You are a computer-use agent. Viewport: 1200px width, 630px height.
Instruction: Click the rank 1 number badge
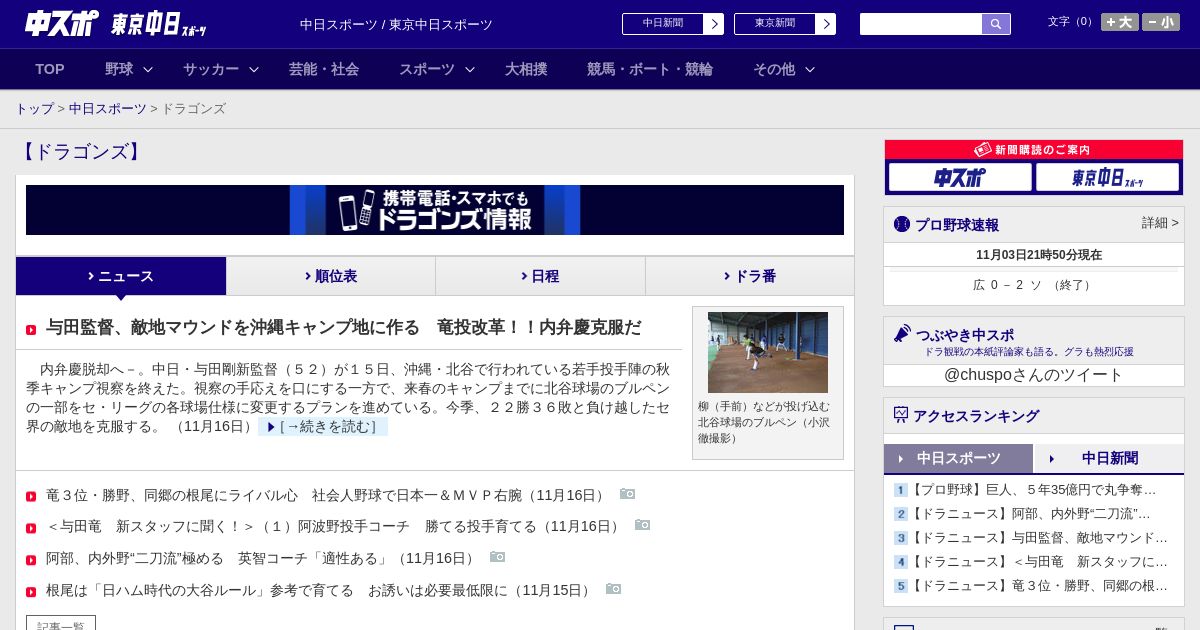(x=900, y=490)
